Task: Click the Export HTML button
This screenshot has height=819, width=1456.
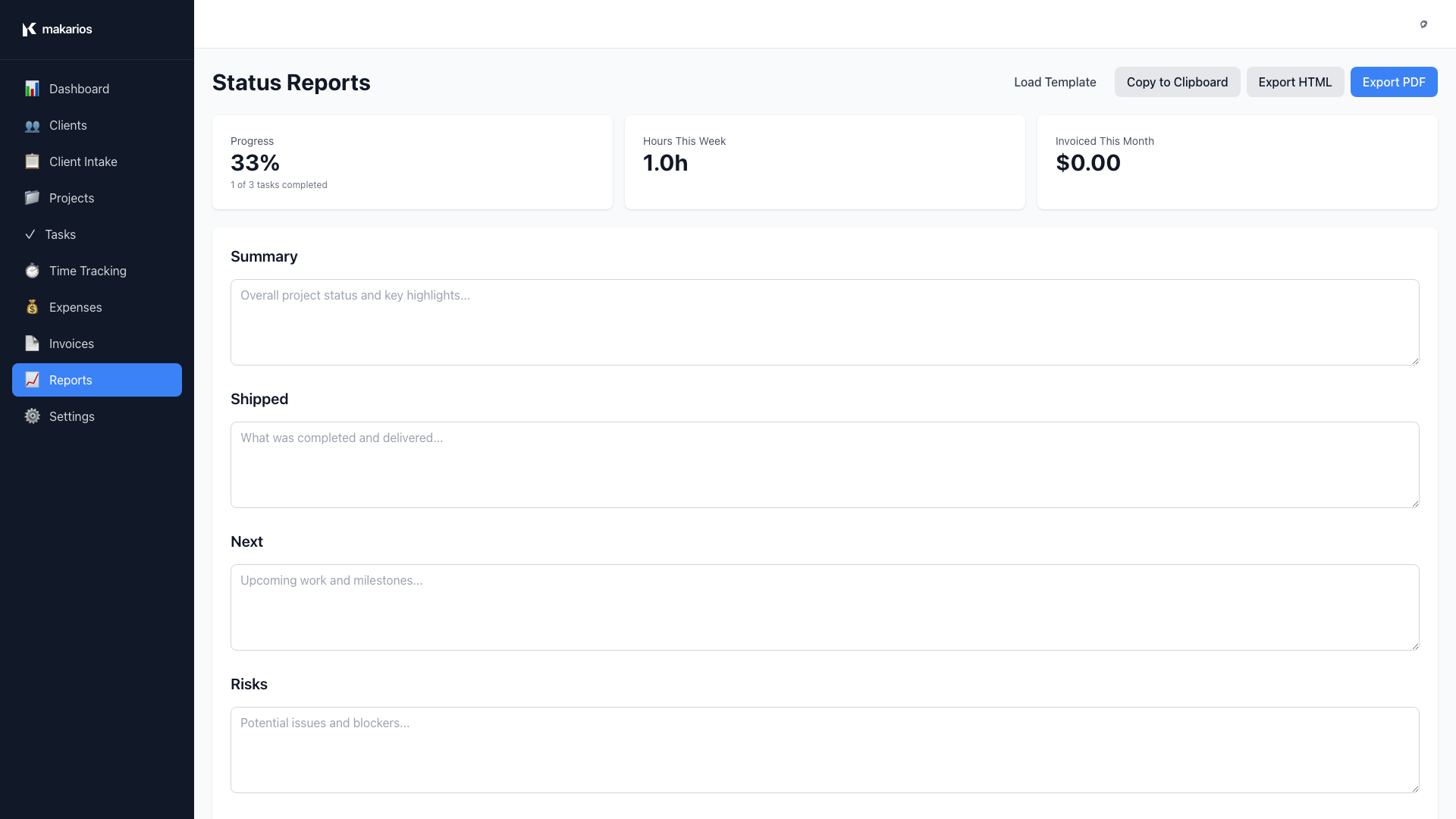Action: click(1294, 82)
